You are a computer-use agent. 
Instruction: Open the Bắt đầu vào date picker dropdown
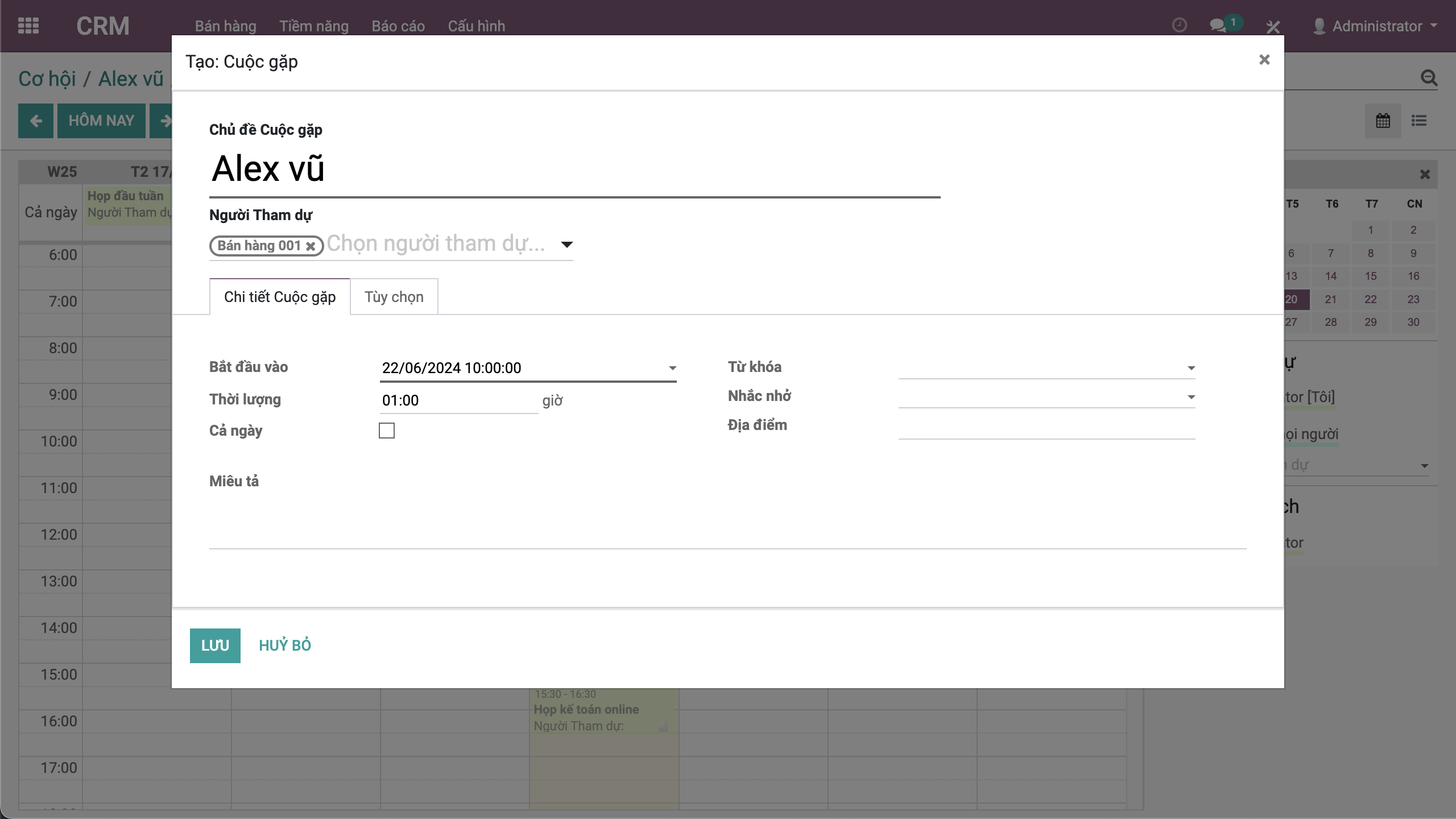(672, 368)
